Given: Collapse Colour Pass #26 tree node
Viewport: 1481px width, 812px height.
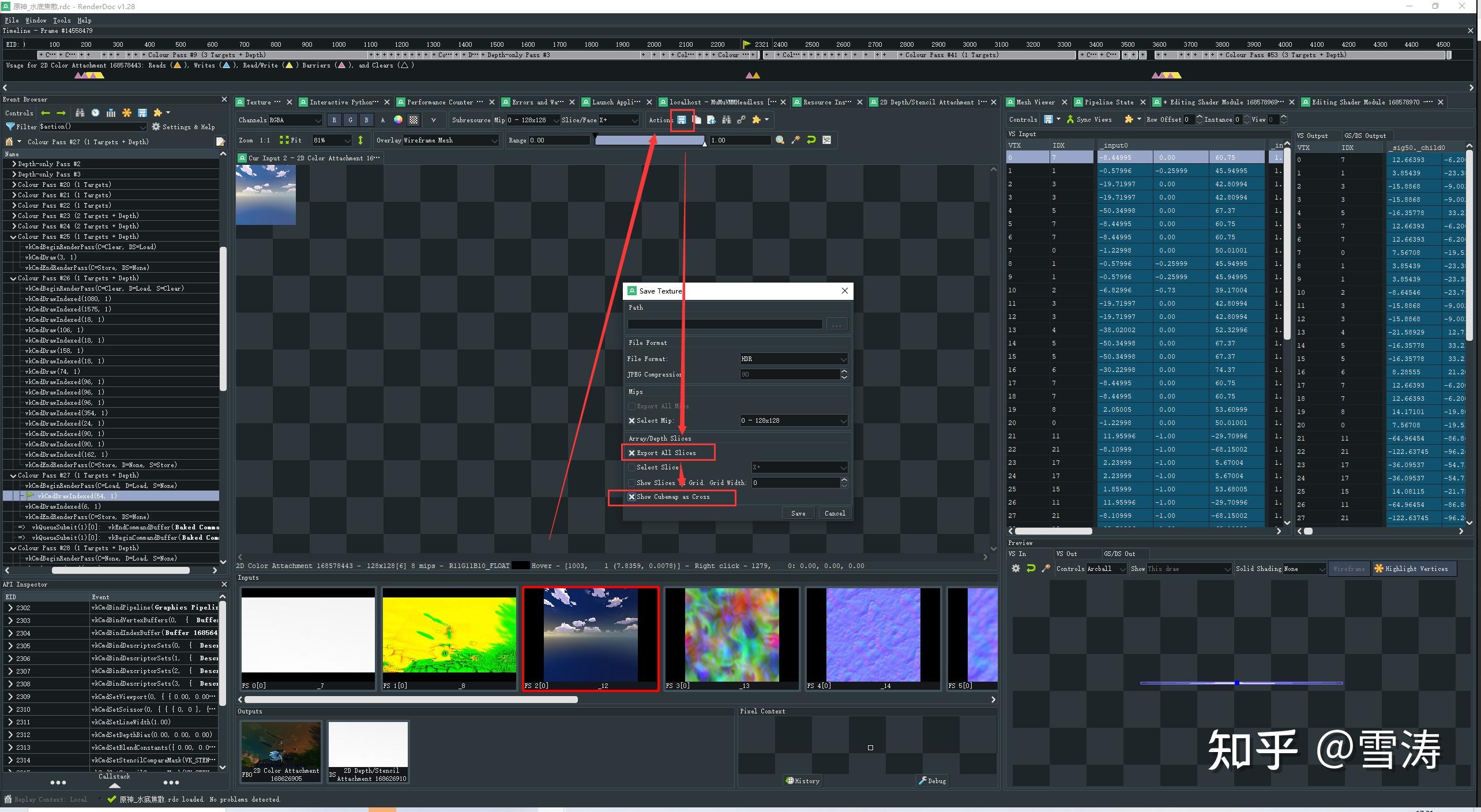Looking at the screenshot, I should tap(13, 278).
